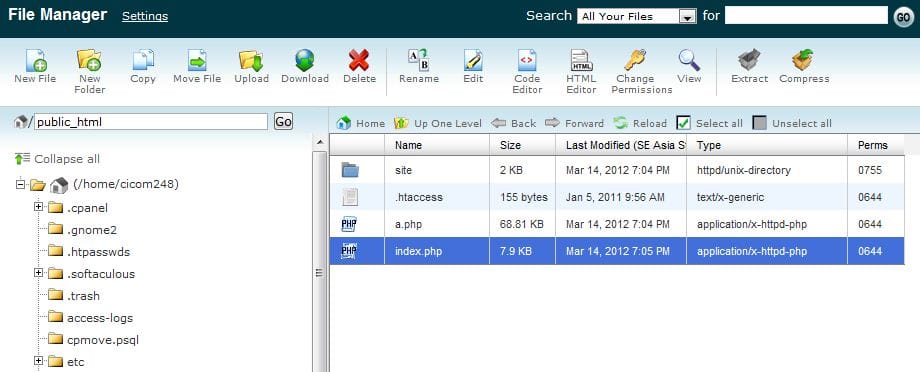Click the 68.81 KB size cell

522,224
